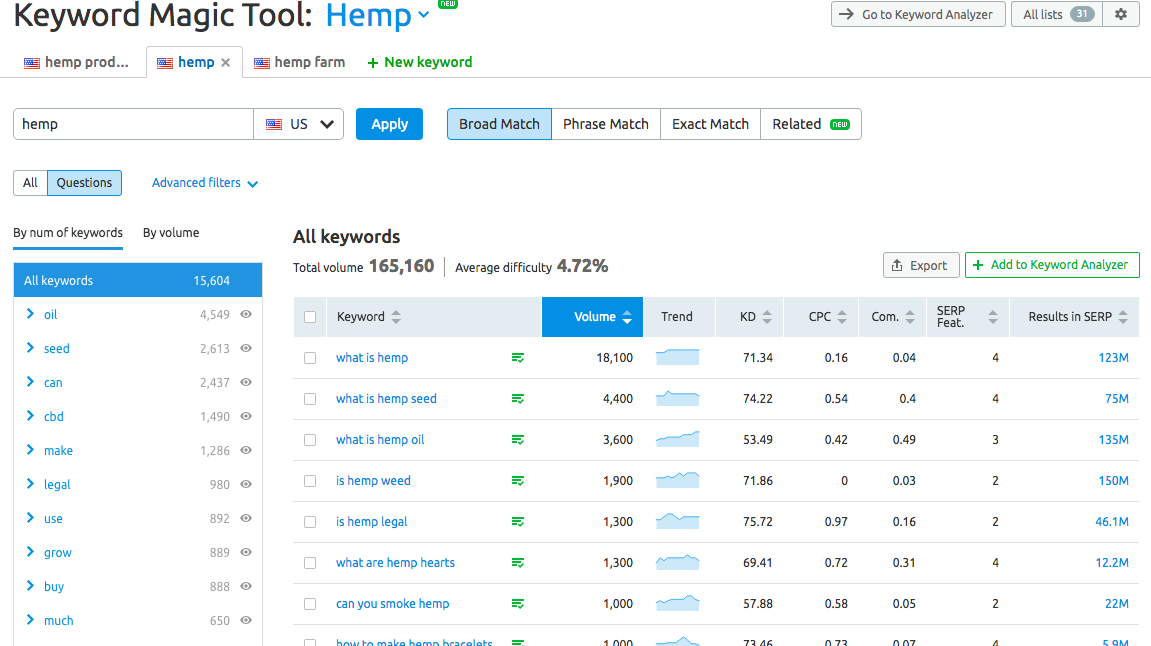This screenshot has width=1151, height=646.
Task: Click SERP icon for 'what is hemp'
Action: [x=518, y=358]
